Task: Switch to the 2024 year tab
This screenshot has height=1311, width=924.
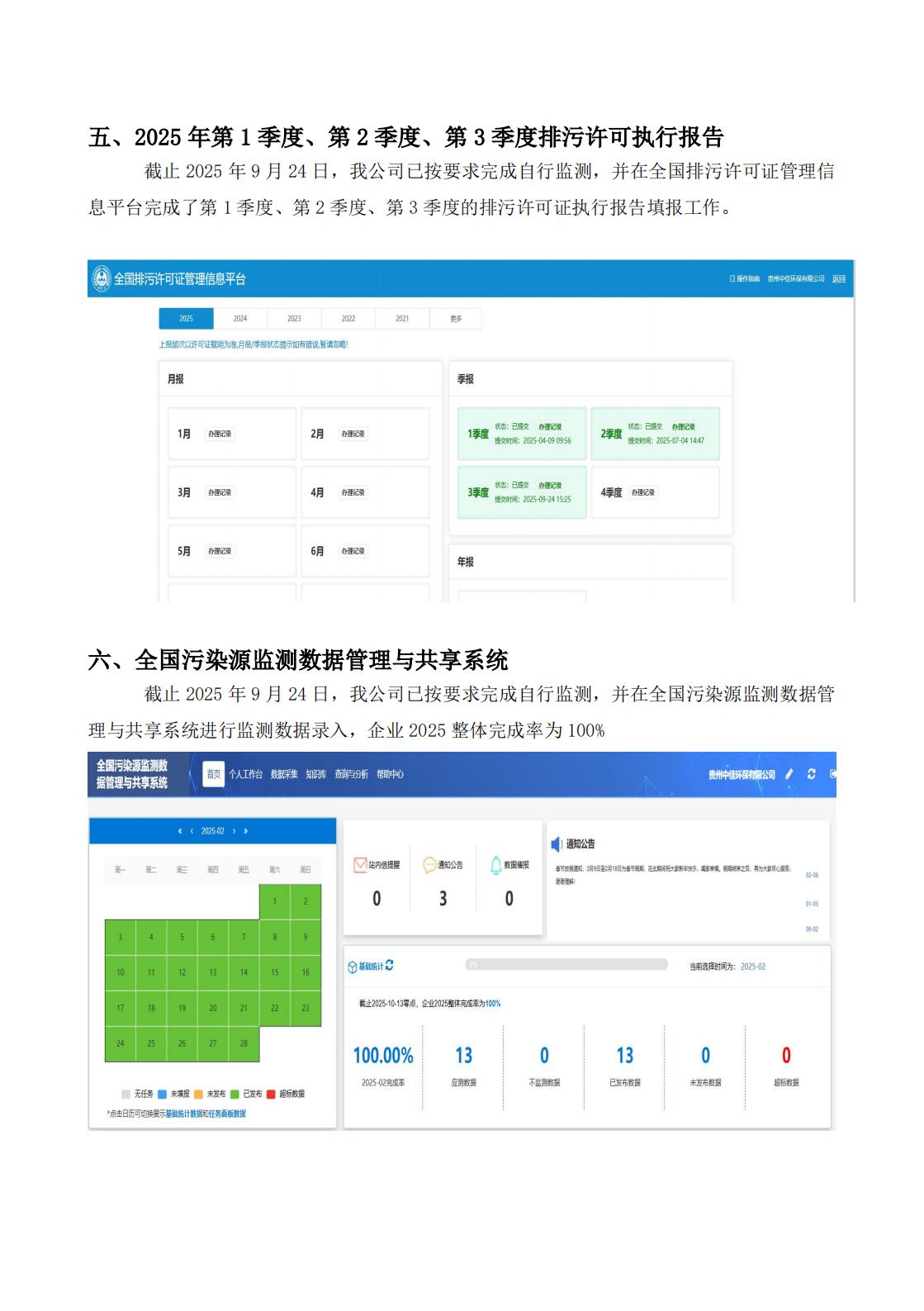Action: (x=240, y=319)
